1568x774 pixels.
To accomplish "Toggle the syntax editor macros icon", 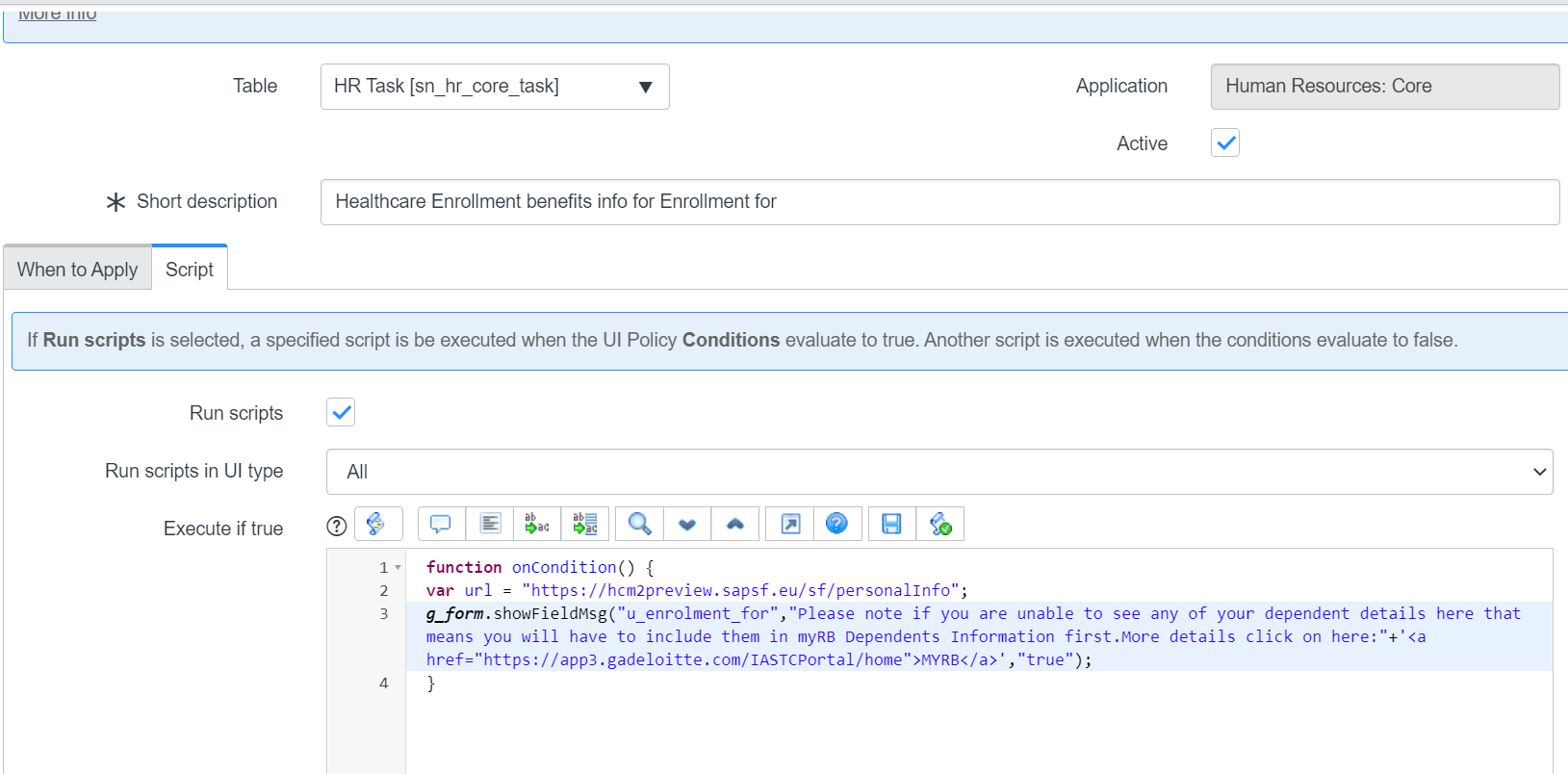I will (x=378, y=524).
